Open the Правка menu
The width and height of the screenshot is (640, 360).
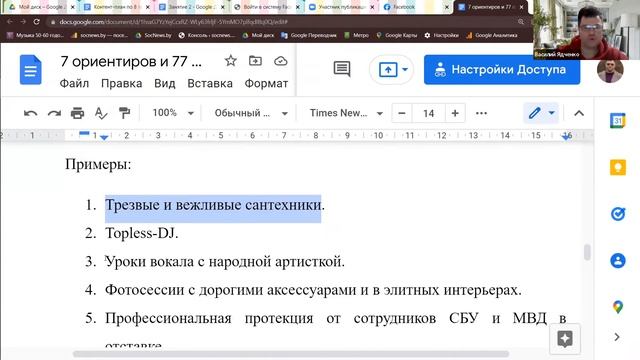(122, 84)
